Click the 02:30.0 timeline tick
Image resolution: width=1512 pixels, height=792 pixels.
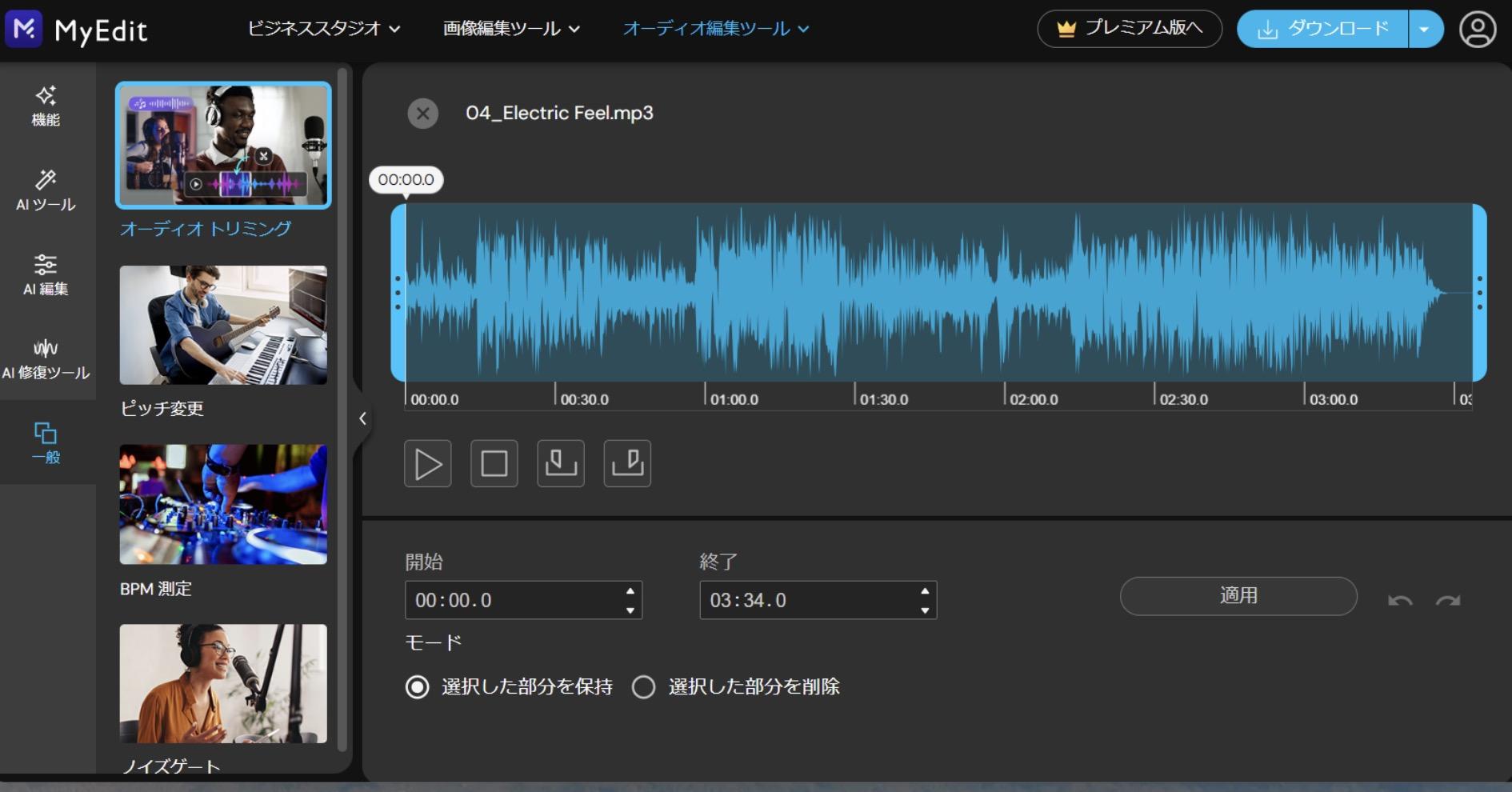click(1183, 398)
